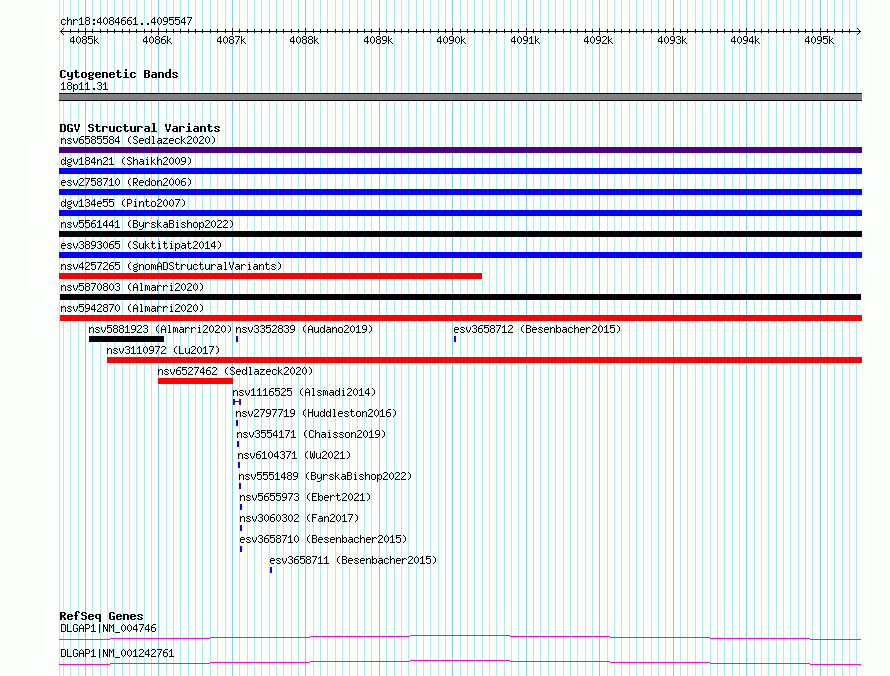Viewport: 890px width, 676px height.
Task: Open variant nsv5551489 (ByrskaBishop2022) label
Action: pos(325,476)
